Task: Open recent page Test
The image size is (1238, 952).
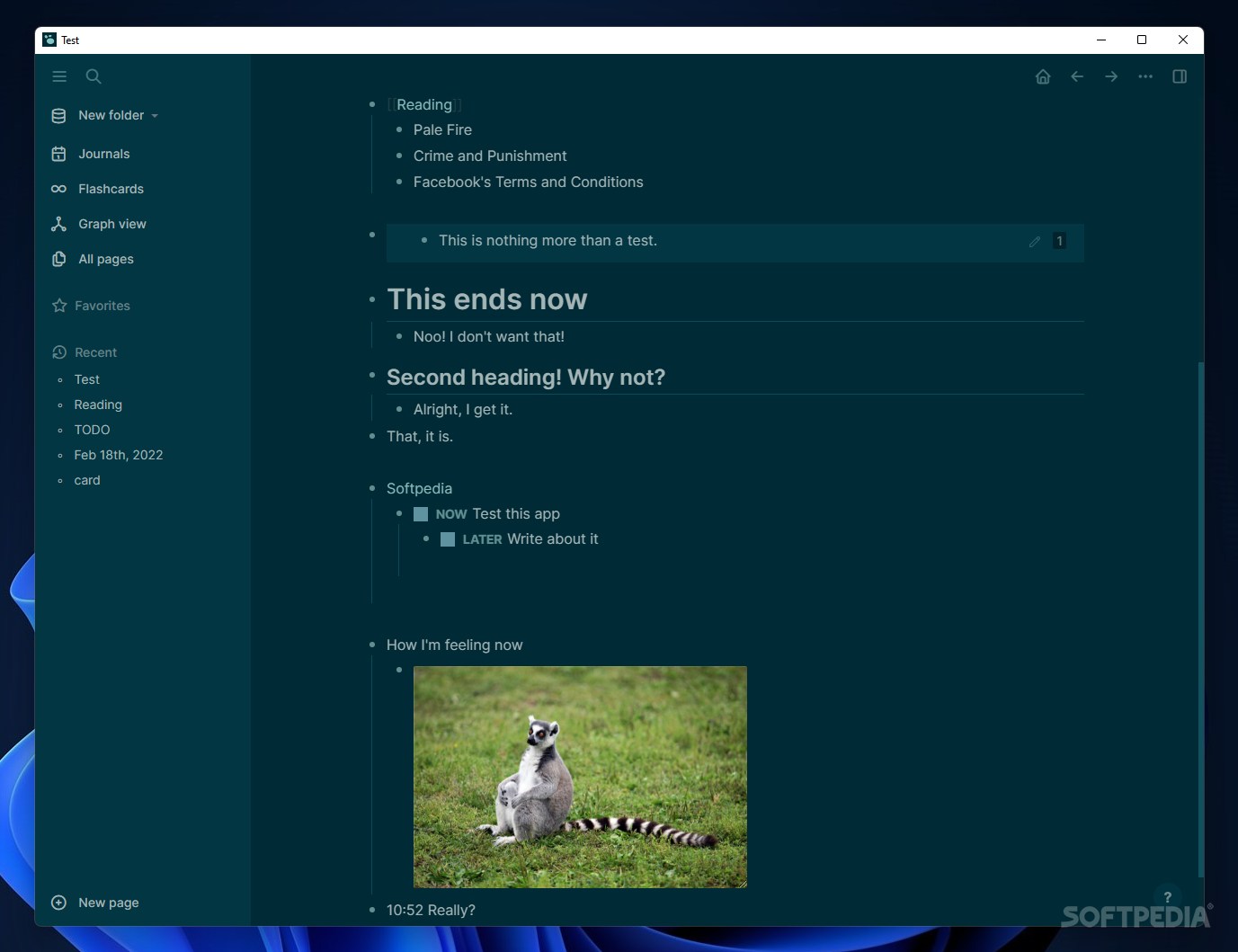Action: pos(87,379)
